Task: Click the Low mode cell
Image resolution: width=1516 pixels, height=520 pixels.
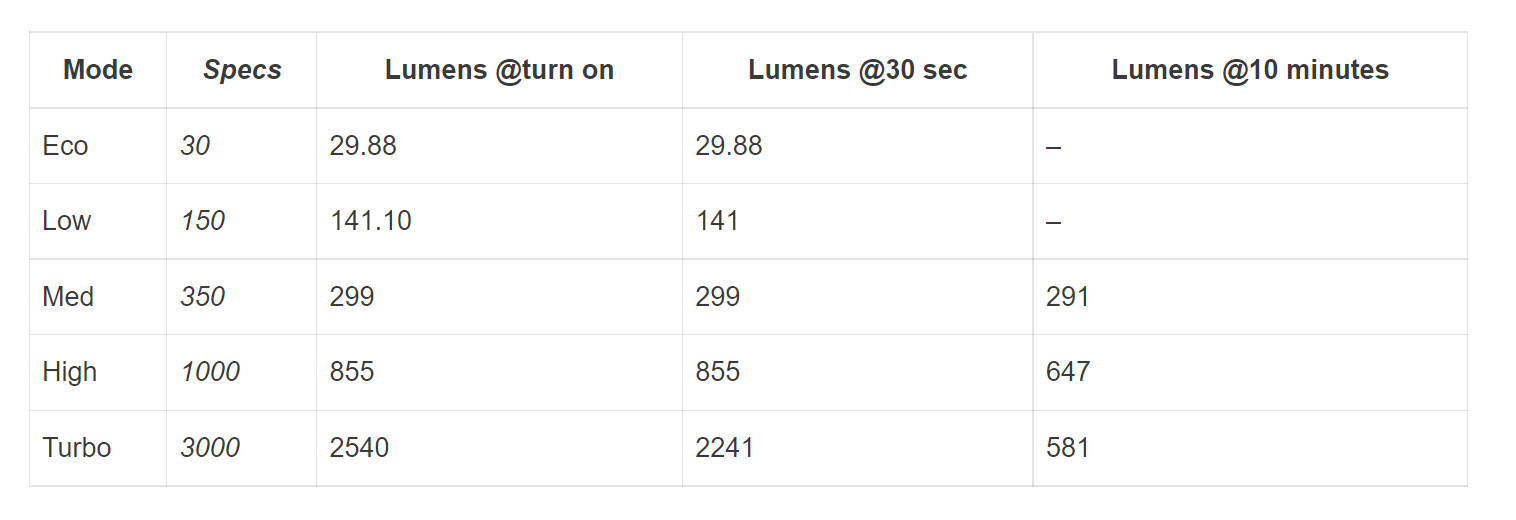Action: point(66,221)
